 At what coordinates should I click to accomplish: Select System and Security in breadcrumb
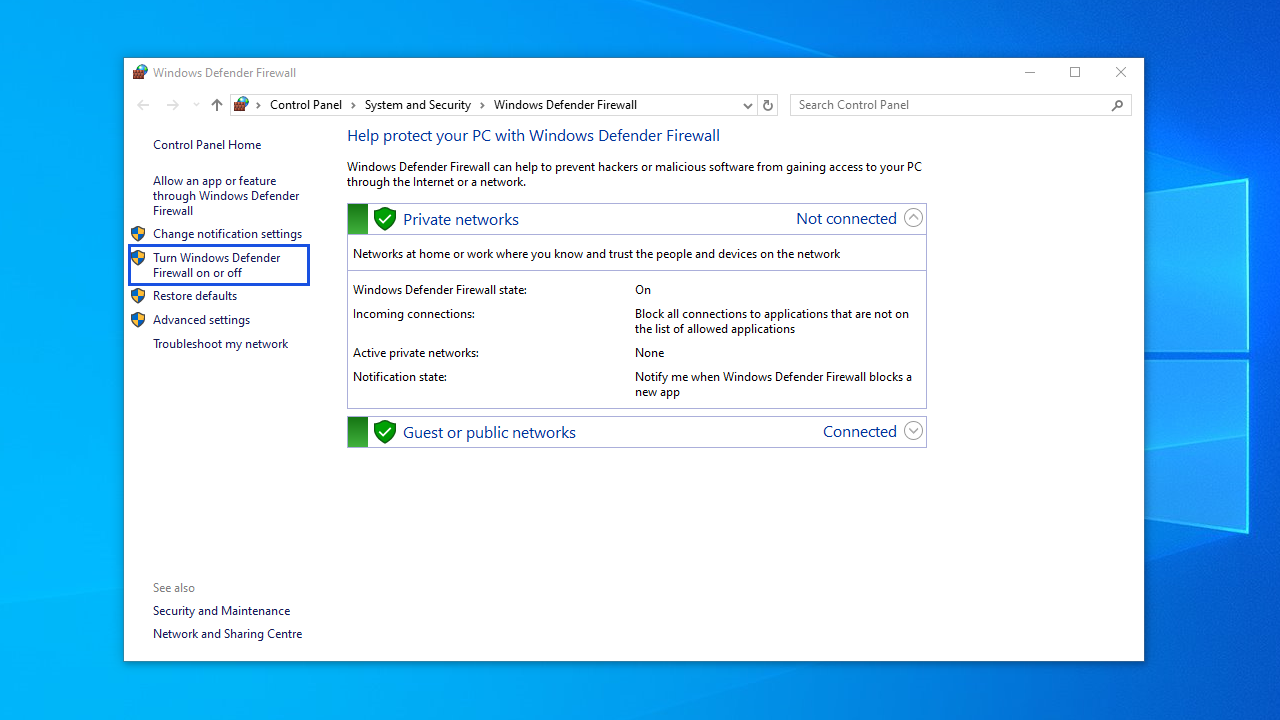(417, 105)
